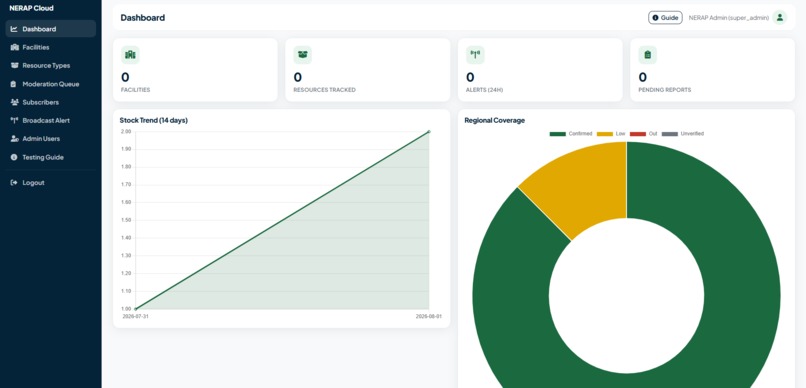Click the Alerts (24H) card tower icon
The image size is (806, 388).
475,55
